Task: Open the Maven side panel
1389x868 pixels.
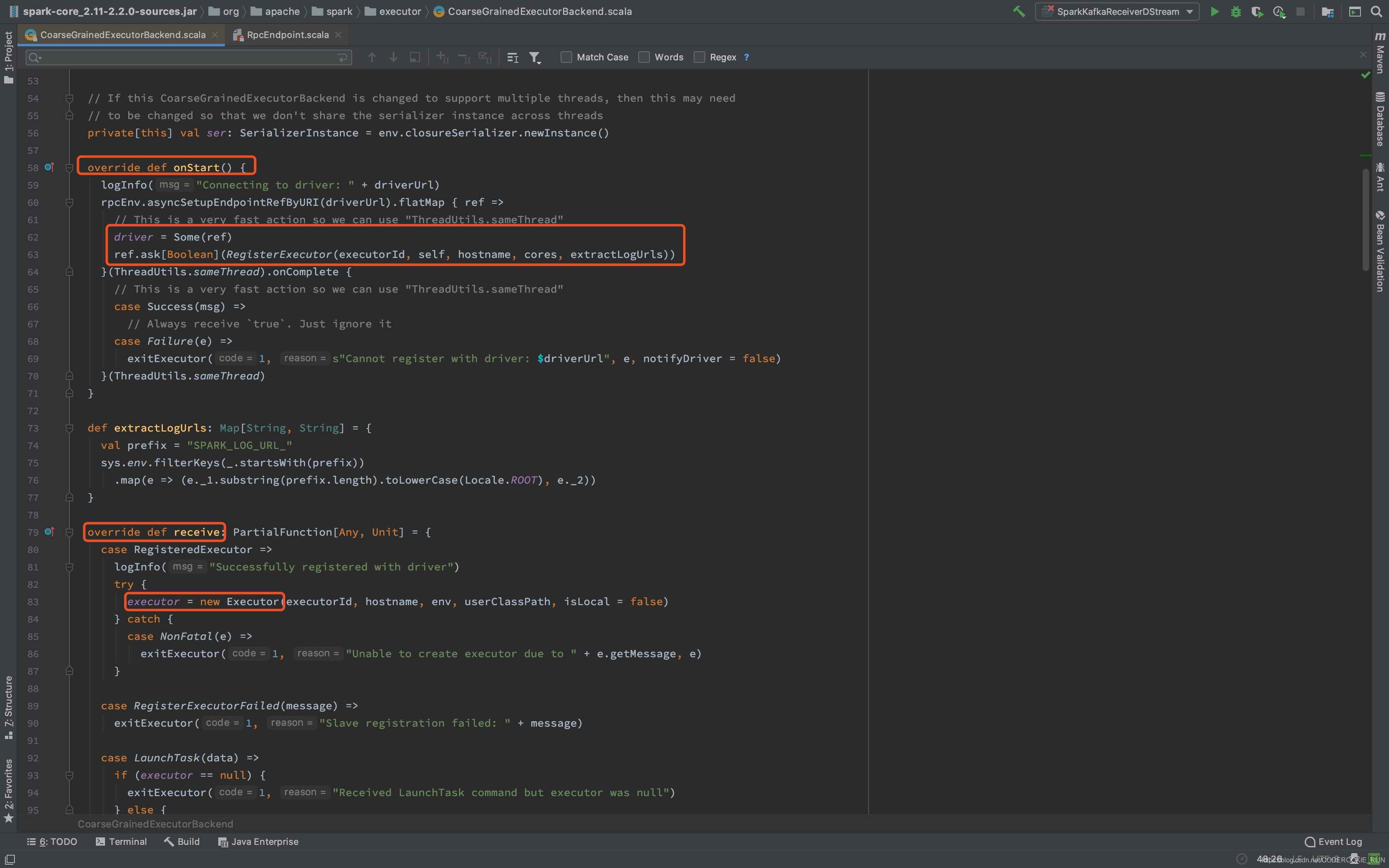Action: click(1380, 53)
